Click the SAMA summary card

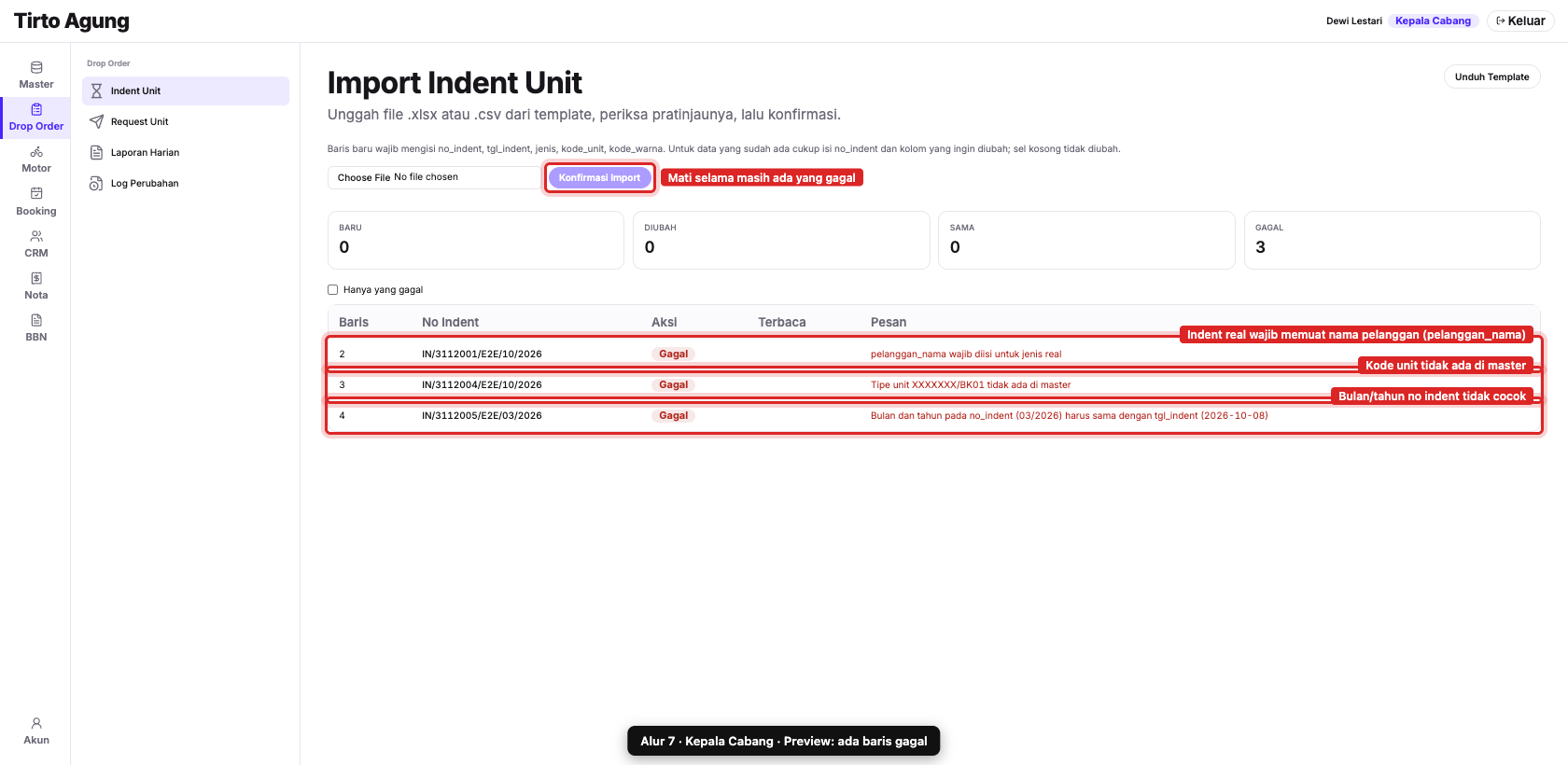pyautogui.click(x=1086, y=240)
